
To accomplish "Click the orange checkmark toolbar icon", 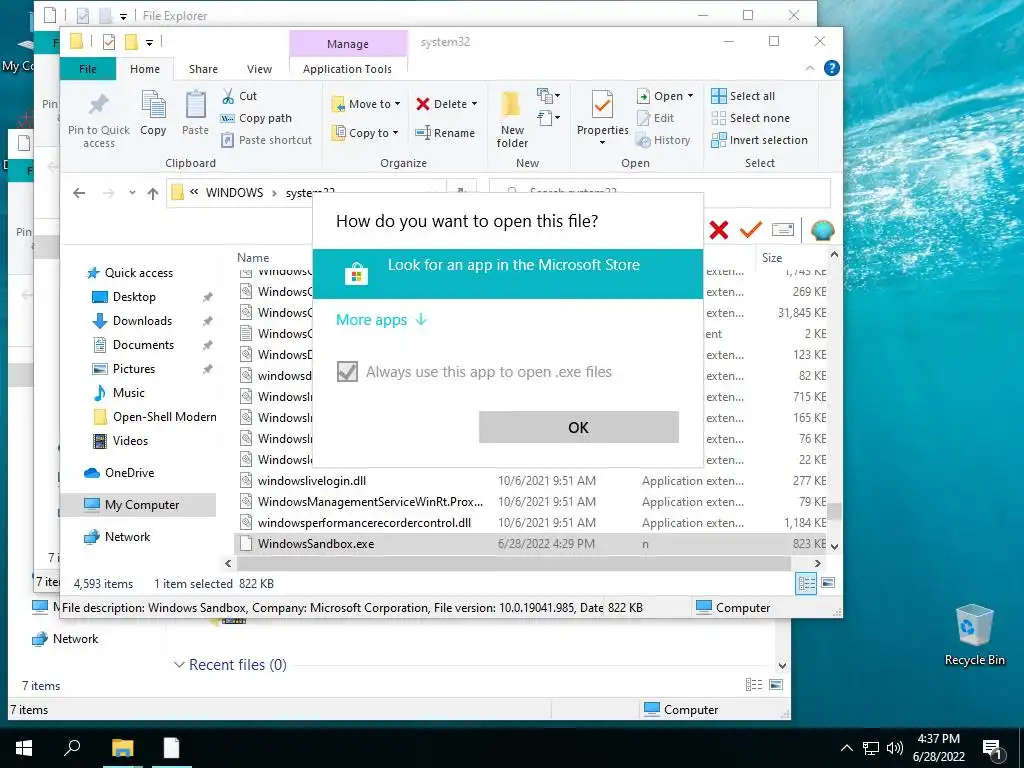I will 751,230.
